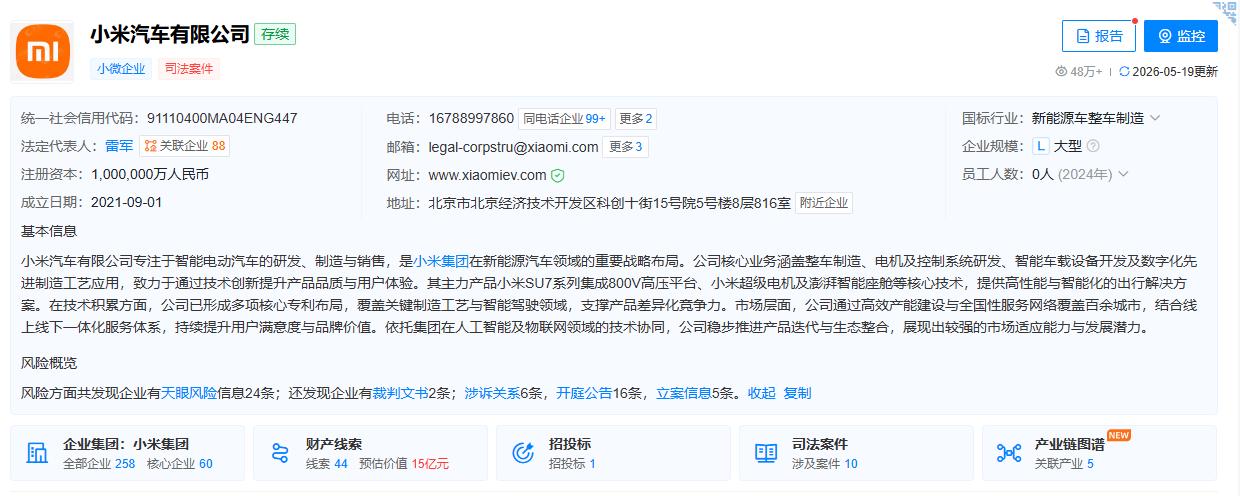
Task: Expand 国标行业 industry dropdown arrow
Action: click(1155, 118)
